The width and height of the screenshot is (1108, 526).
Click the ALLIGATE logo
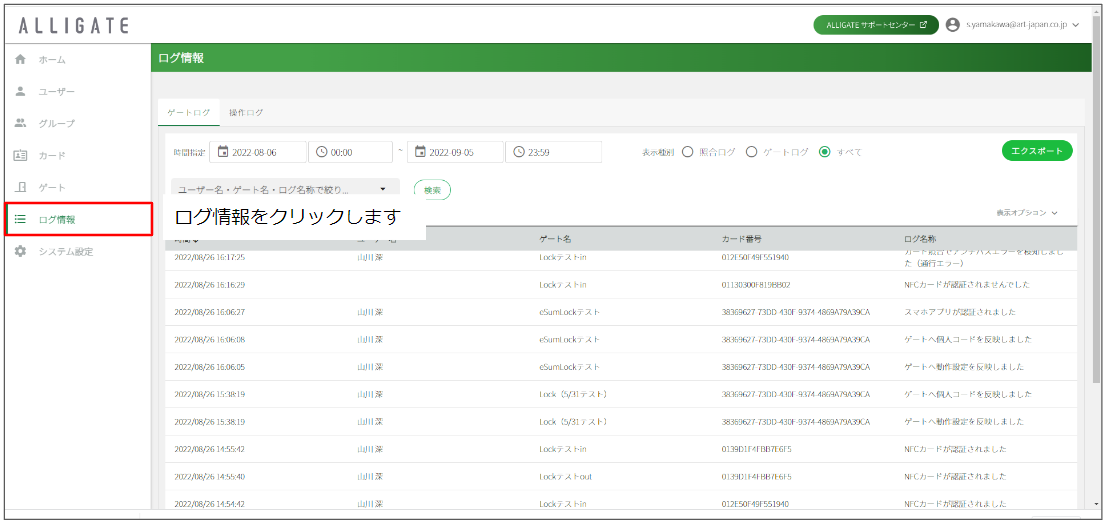click(73, 26)
